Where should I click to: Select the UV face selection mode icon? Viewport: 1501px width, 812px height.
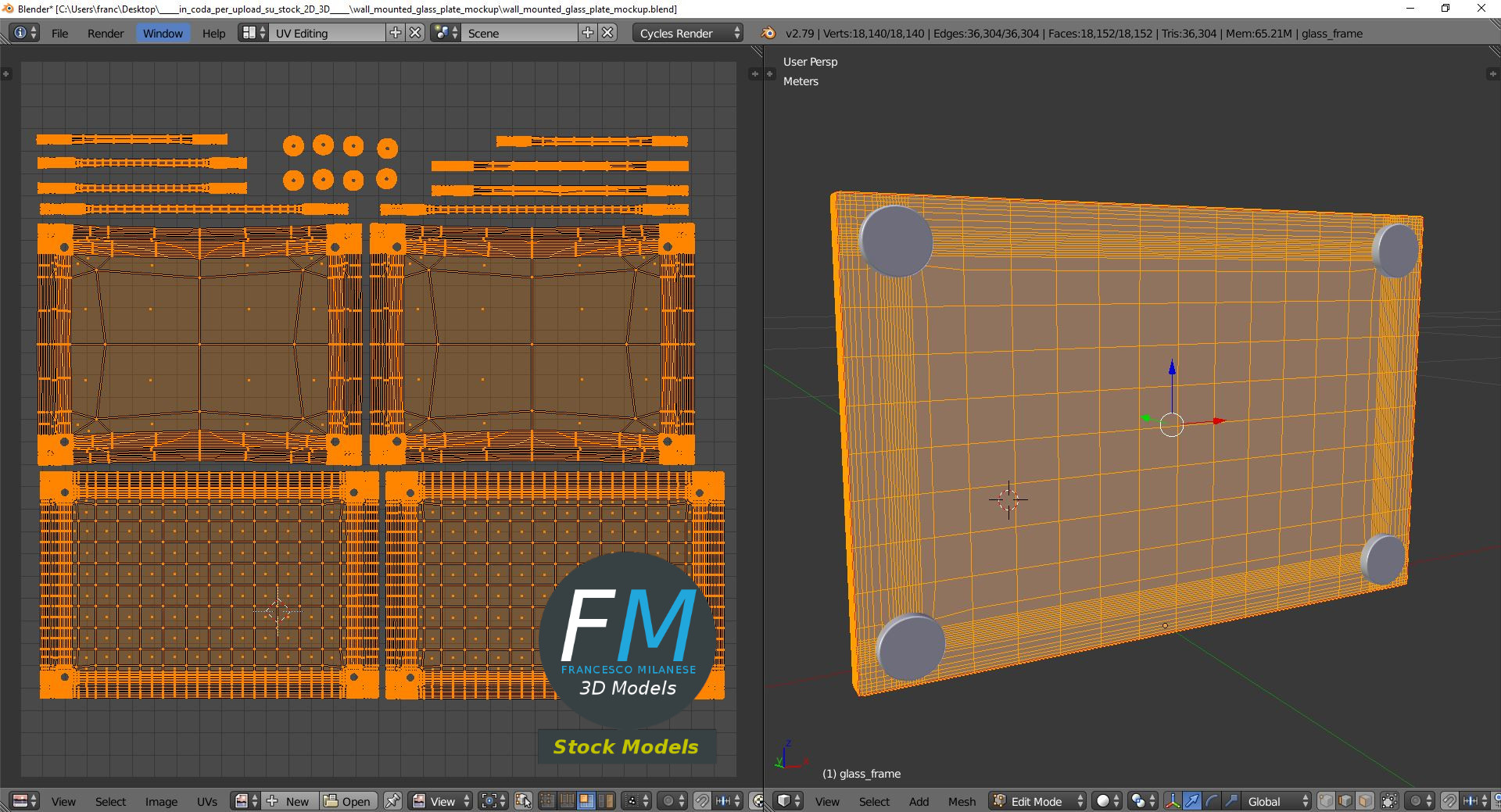pos(586,801)
